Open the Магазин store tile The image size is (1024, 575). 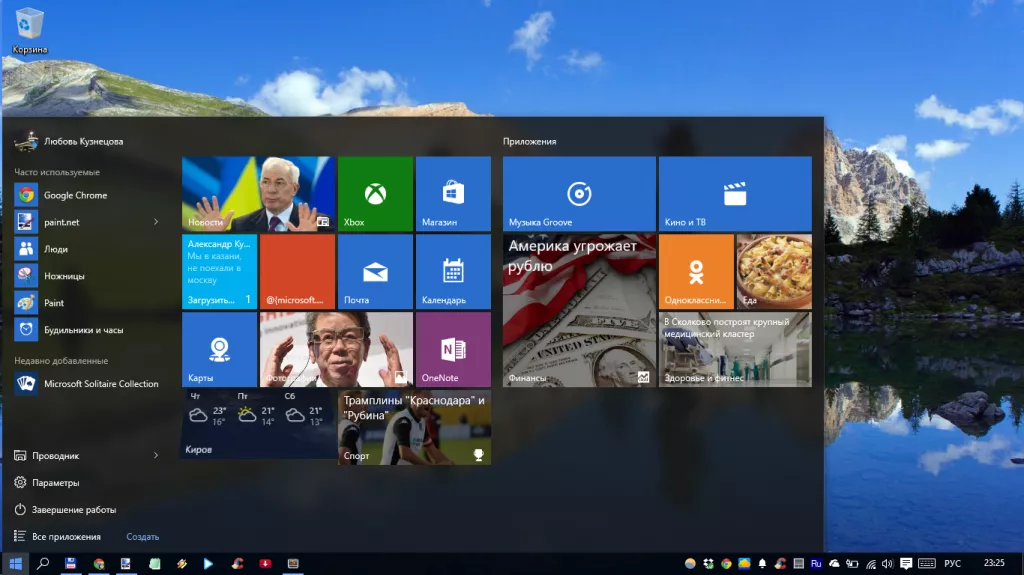click(453, 193)
